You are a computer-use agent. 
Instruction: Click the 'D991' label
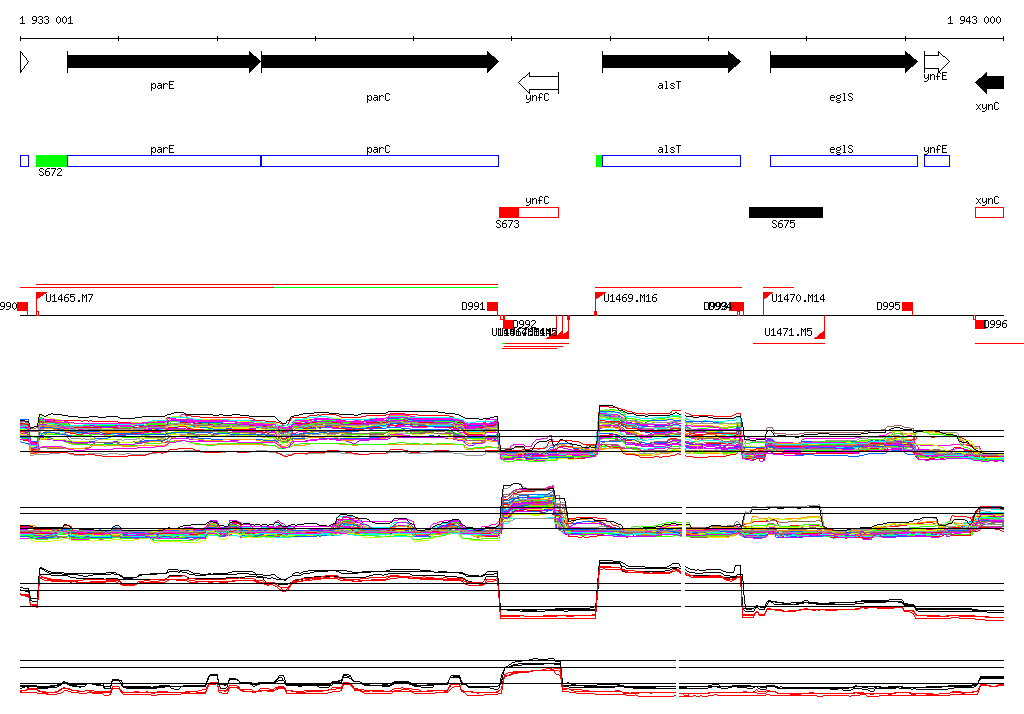pos(473,306)
